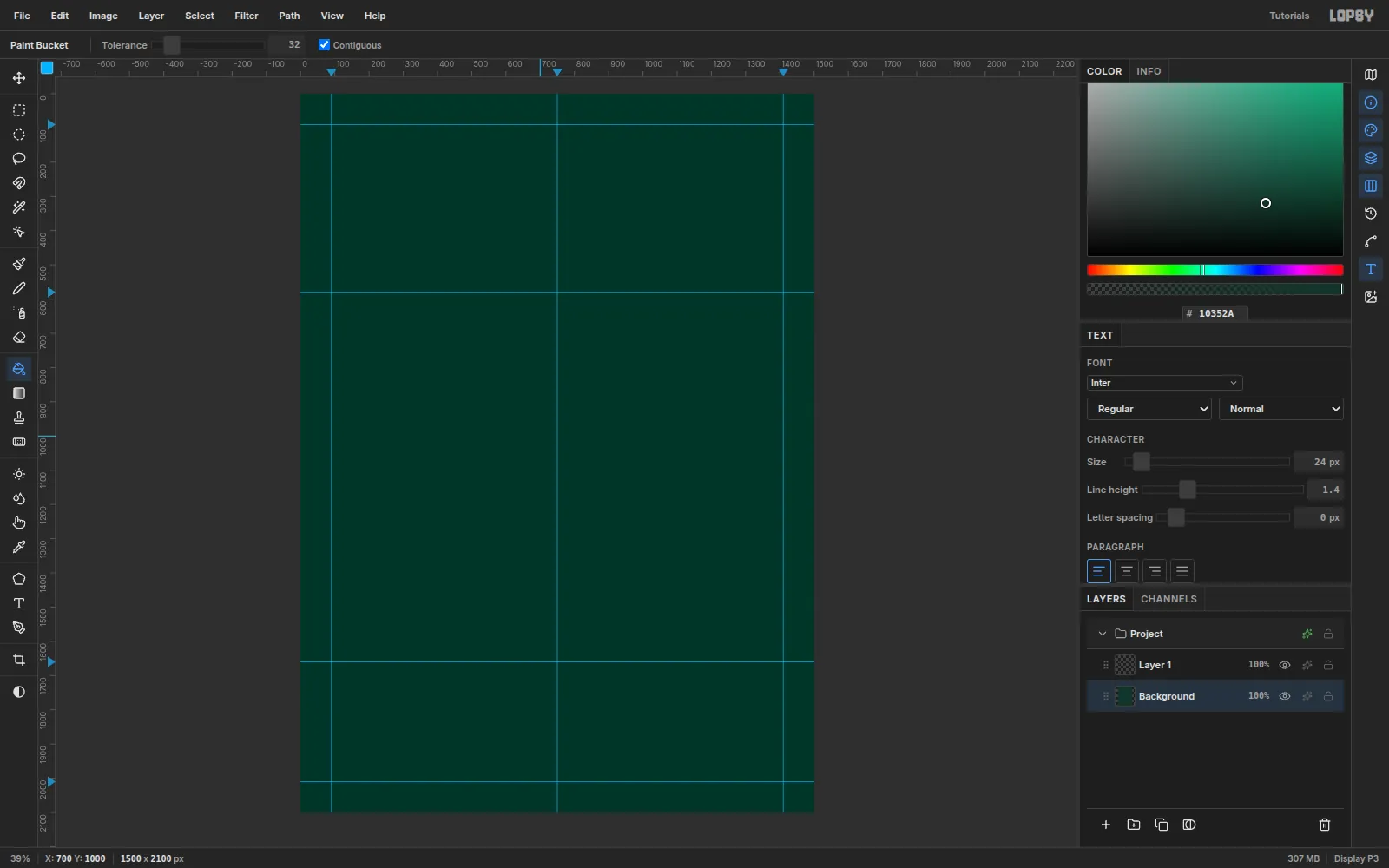This screenshot has width=1389, height=868.
Task: Click the foreground color swatch by ruler
Action: 47,68
